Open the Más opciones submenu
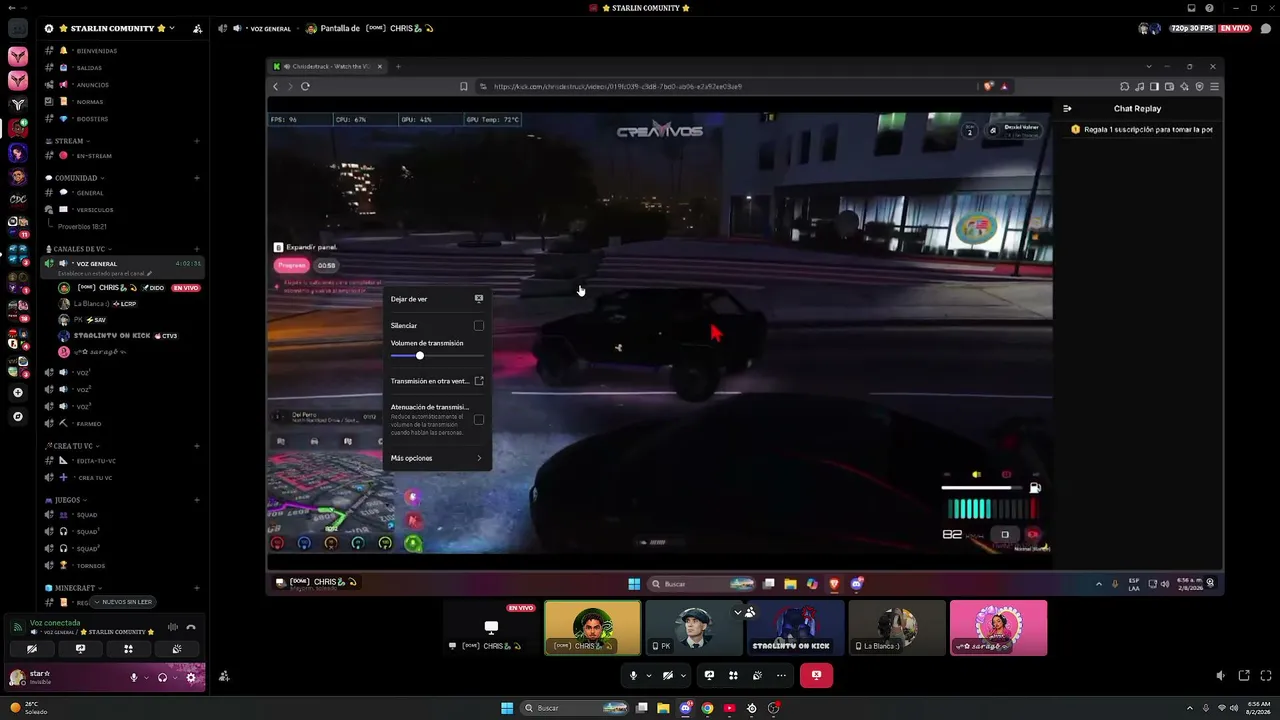 pyautogui.click(x=437, y=458)
